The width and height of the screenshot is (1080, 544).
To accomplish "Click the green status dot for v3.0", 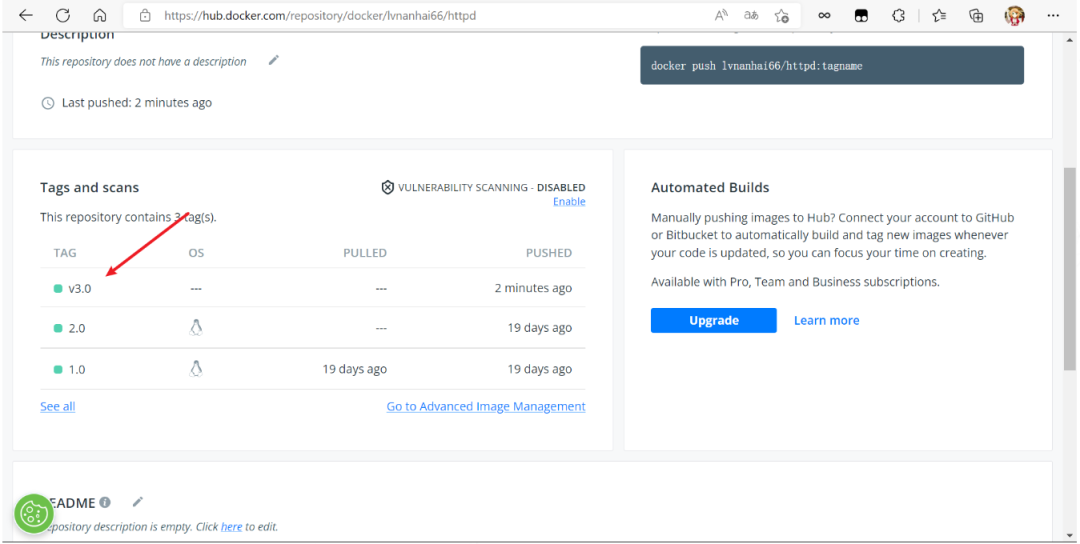I will click(x=58, y=289).
